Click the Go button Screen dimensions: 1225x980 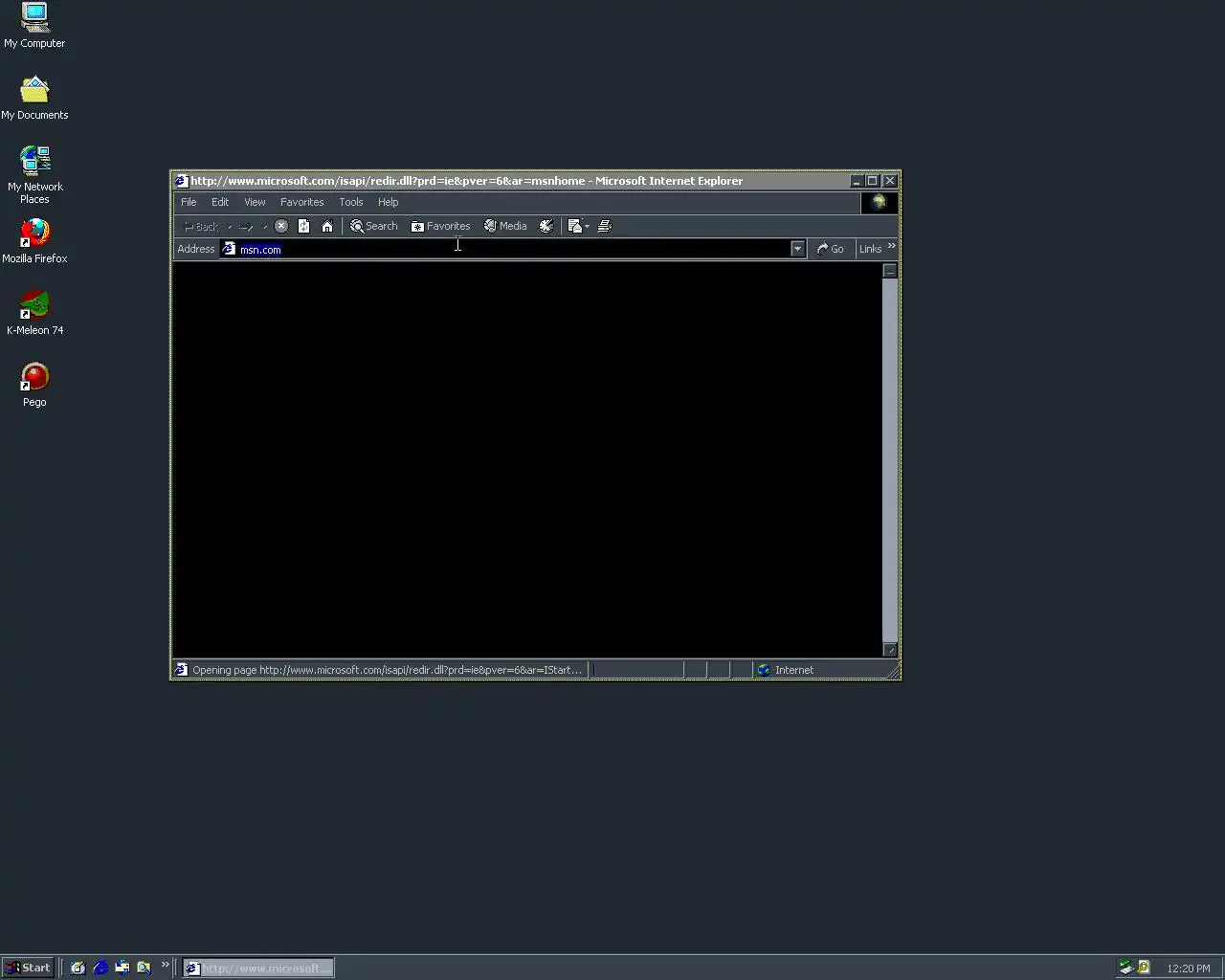[x=830, y=249]
